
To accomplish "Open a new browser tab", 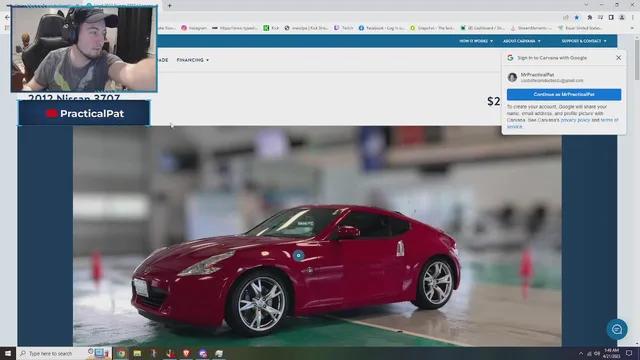I will (169, 5).
